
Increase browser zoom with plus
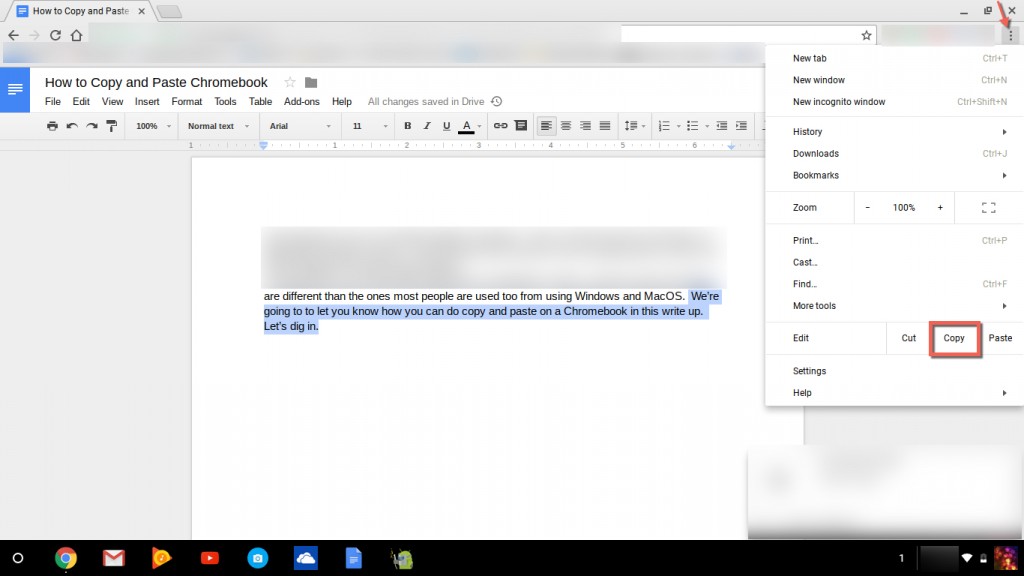pos(940,208)
